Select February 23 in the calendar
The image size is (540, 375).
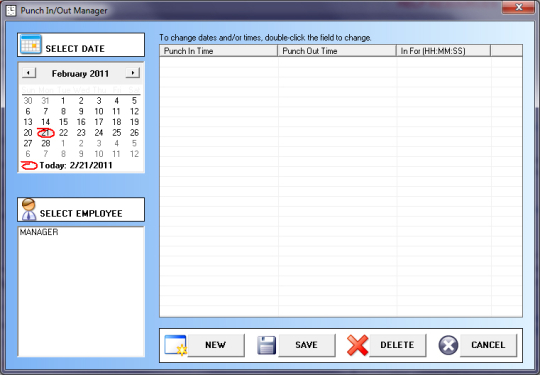tap(81, 133)
